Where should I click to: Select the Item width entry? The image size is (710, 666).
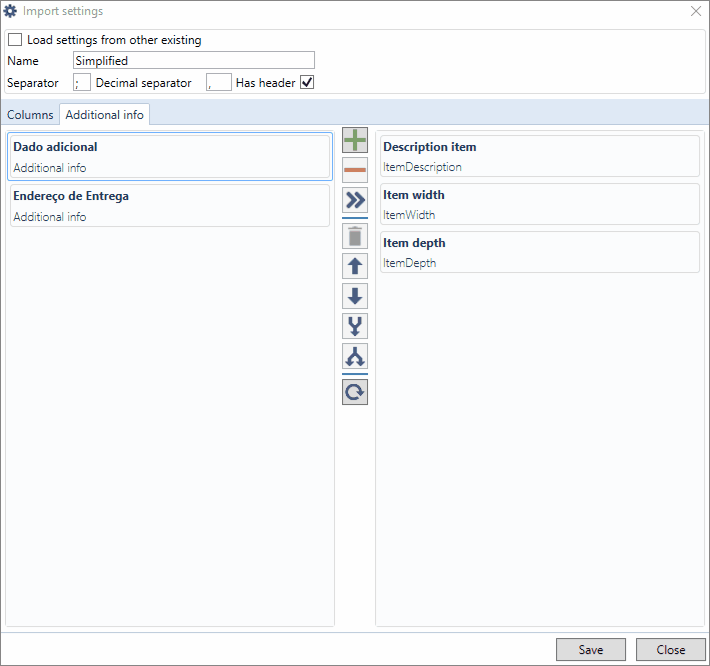click(x=540, y=204)
